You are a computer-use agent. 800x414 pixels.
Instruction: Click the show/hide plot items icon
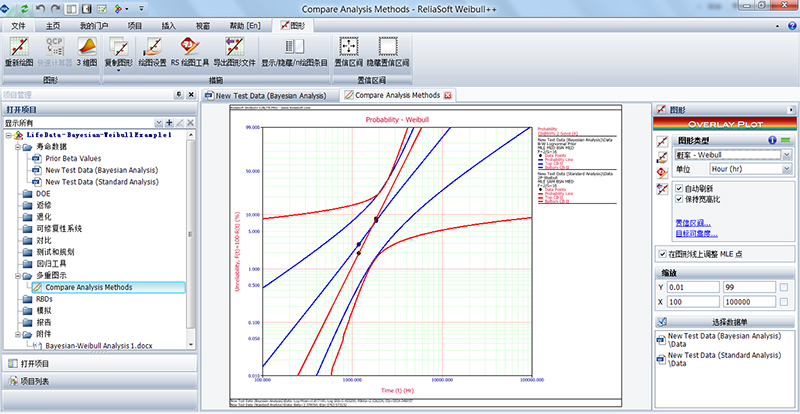(x=294, y=47)
